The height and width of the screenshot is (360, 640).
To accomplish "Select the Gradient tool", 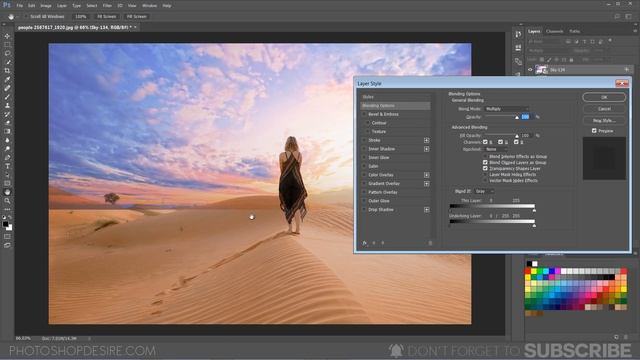I will [x=7, y=131].
